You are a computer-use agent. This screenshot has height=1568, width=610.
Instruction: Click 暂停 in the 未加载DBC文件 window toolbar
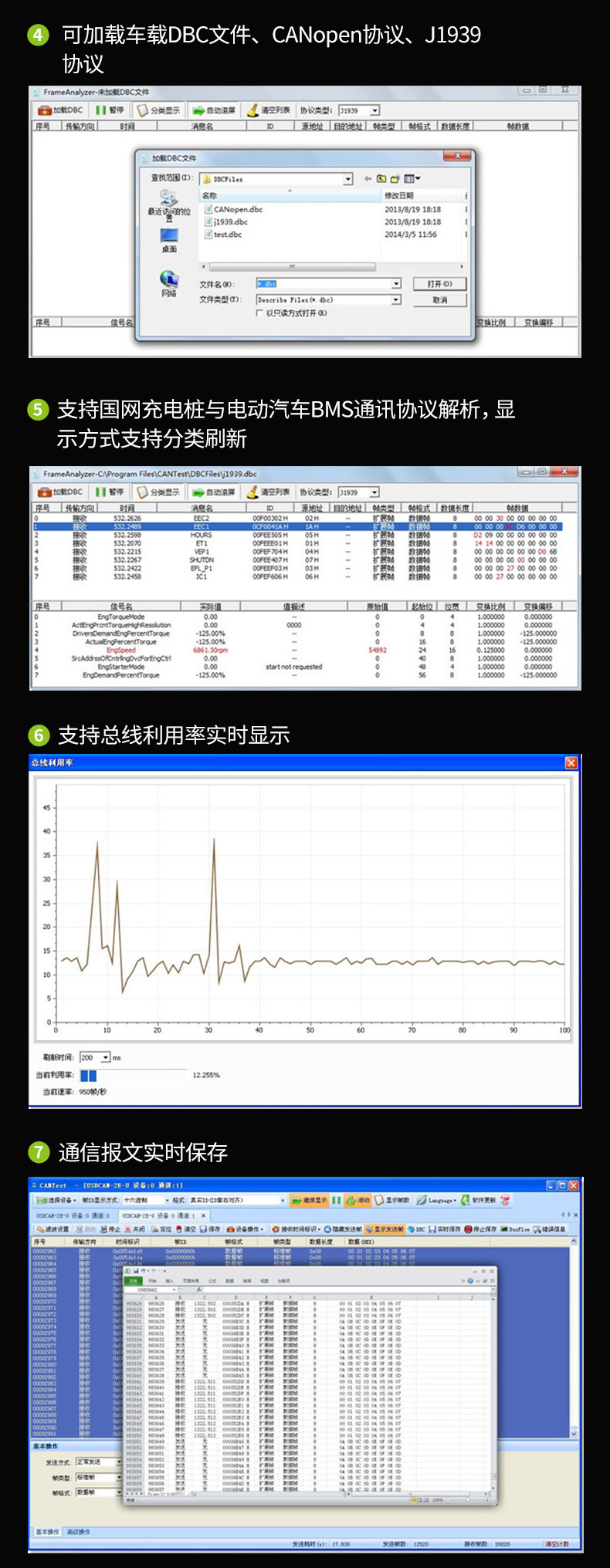[x=110, y=110]
